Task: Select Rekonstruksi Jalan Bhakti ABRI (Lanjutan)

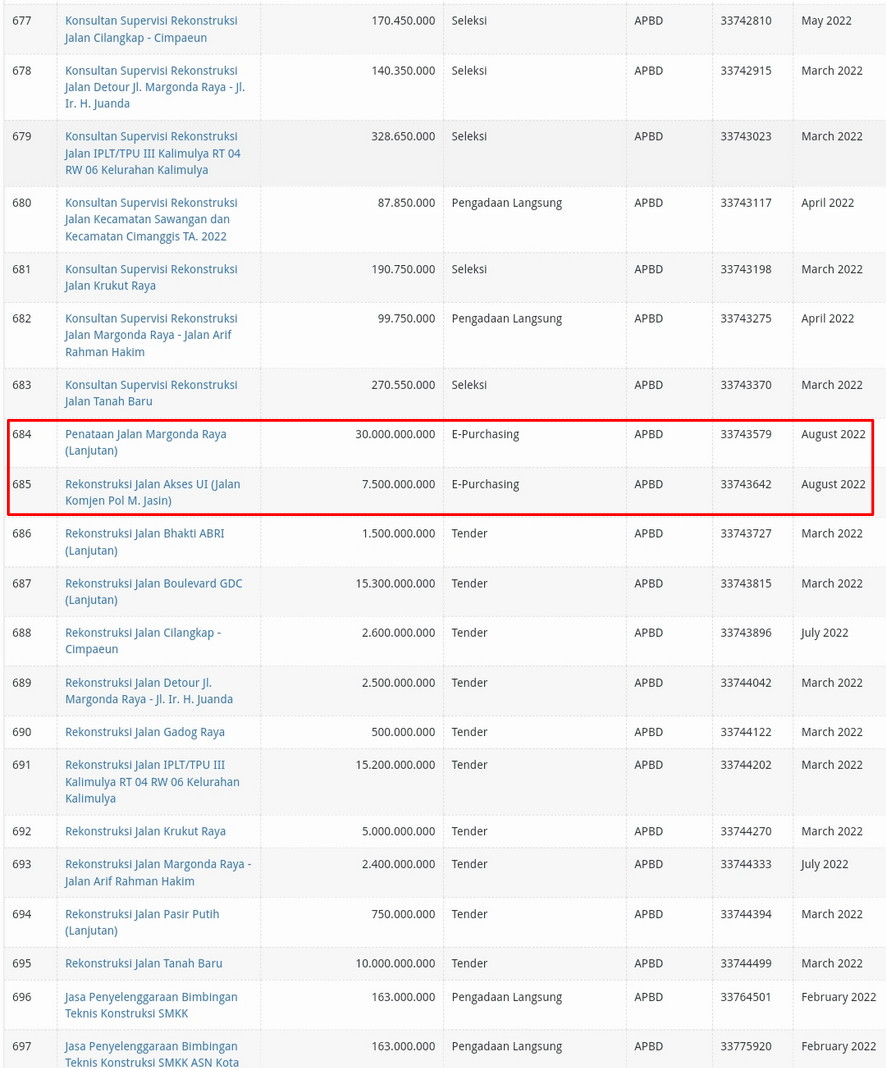Action: (x=144, y=534)
